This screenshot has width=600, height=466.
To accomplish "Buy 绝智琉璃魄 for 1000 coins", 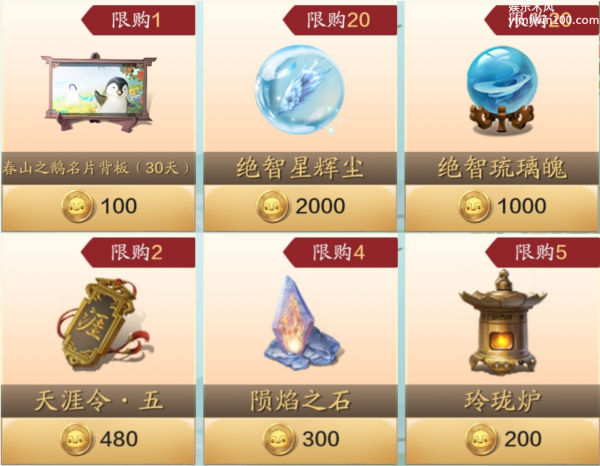I will click(502, 208).
